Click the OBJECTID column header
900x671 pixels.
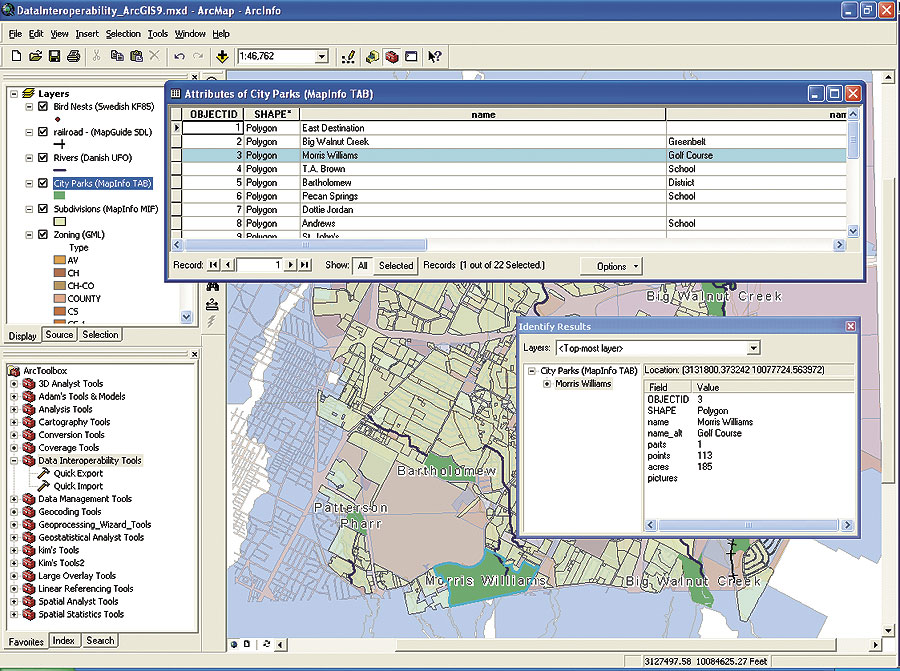(213, 114)
